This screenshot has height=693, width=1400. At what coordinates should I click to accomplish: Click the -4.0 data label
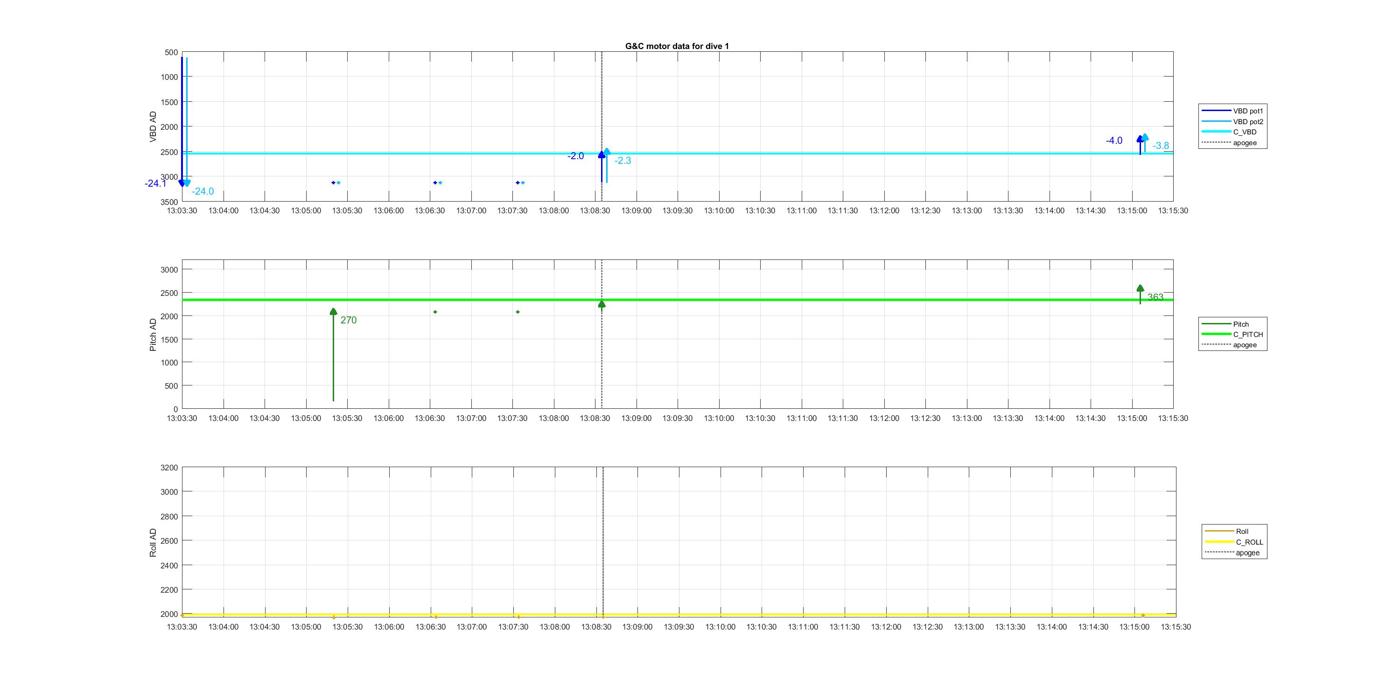tap(1114, 141)
